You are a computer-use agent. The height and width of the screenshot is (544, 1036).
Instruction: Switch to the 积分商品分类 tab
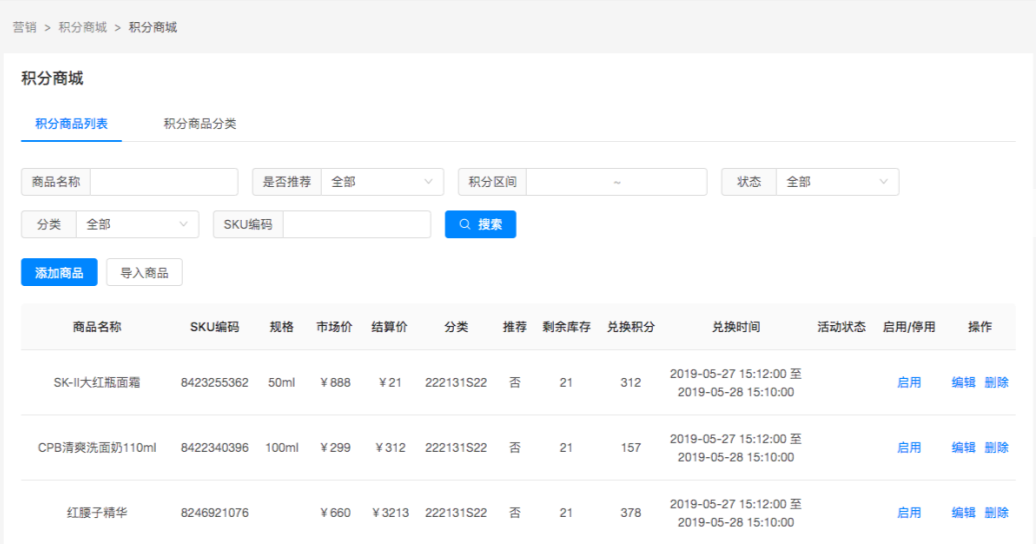[200, 124]
